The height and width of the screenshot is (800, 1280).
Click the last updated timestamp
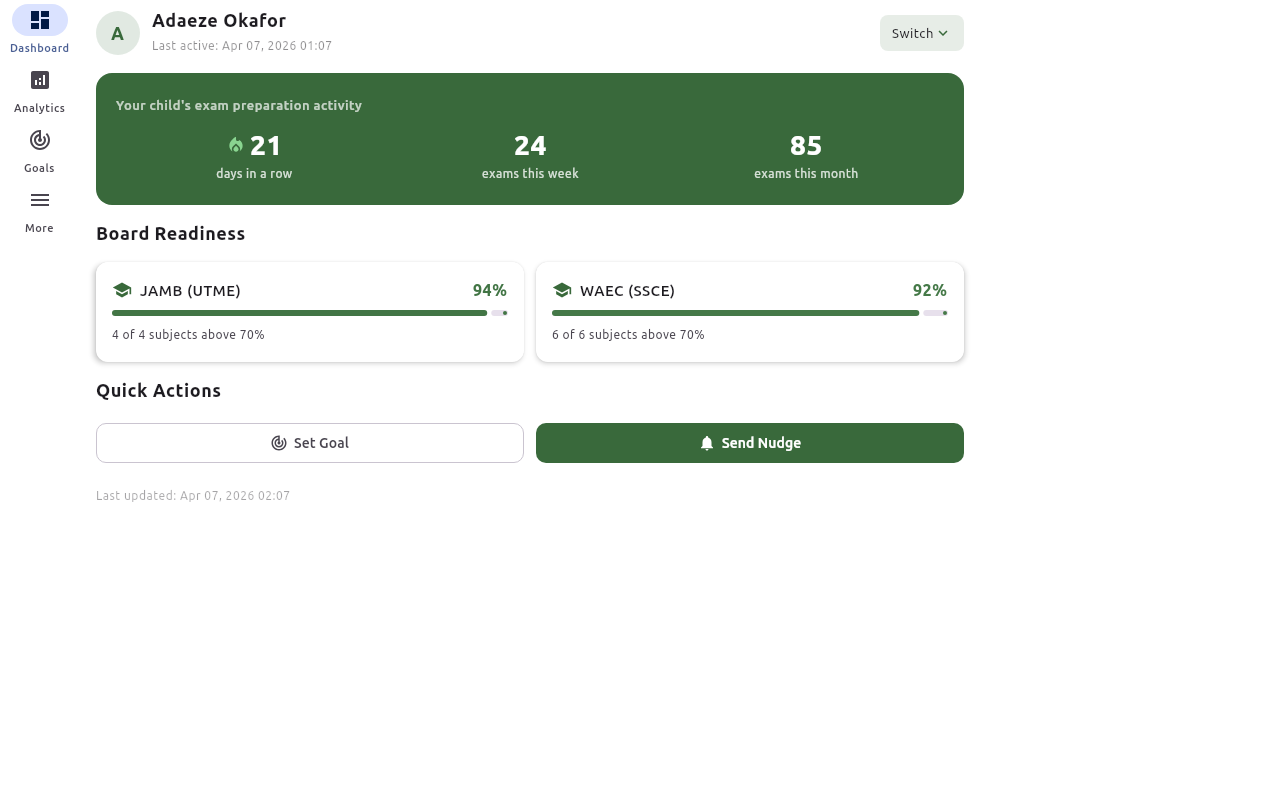pos(192,495)
